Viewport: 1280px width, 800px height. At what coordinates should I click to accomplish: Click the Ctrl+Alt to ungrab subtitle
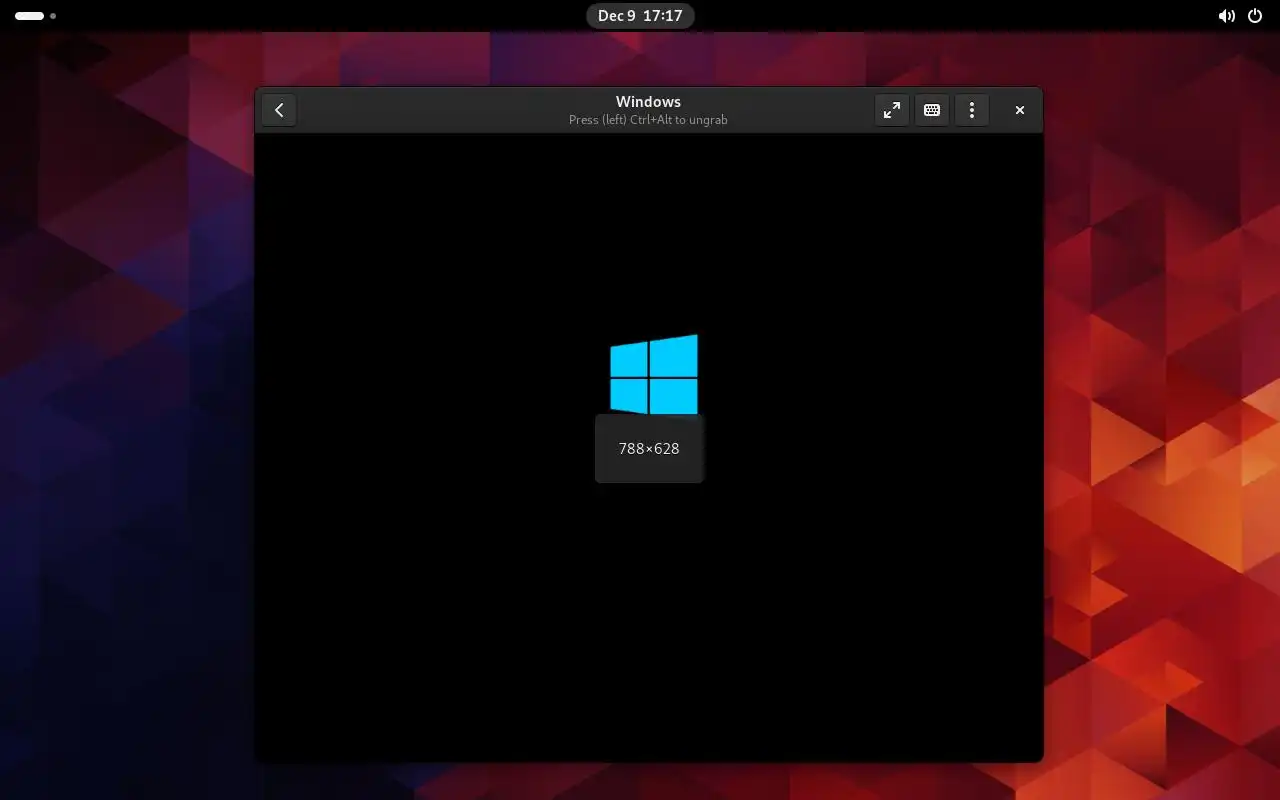click(x=648, y=120)
